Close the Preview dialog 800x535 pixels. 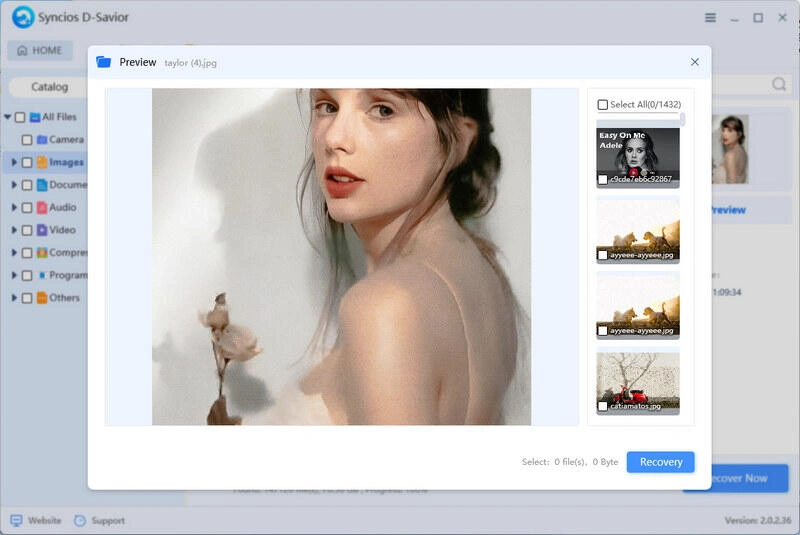695,62
